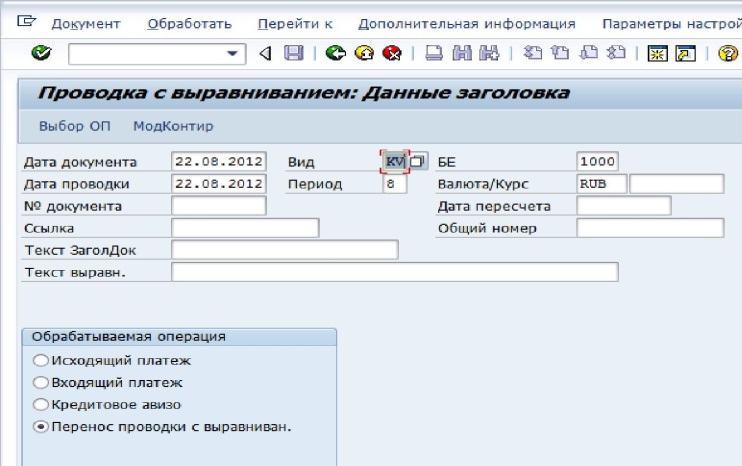Open the Документ menu
742x466 pixels.
click(x=85, y=23)
